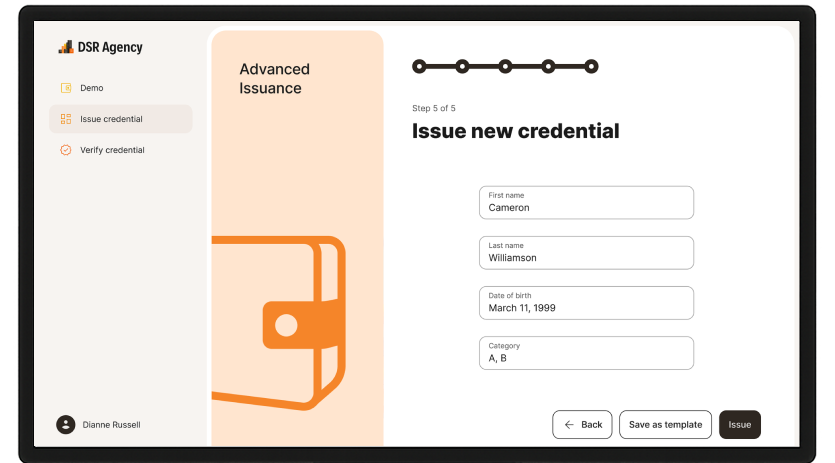Go to the second step progress dot

coord(462,67)
